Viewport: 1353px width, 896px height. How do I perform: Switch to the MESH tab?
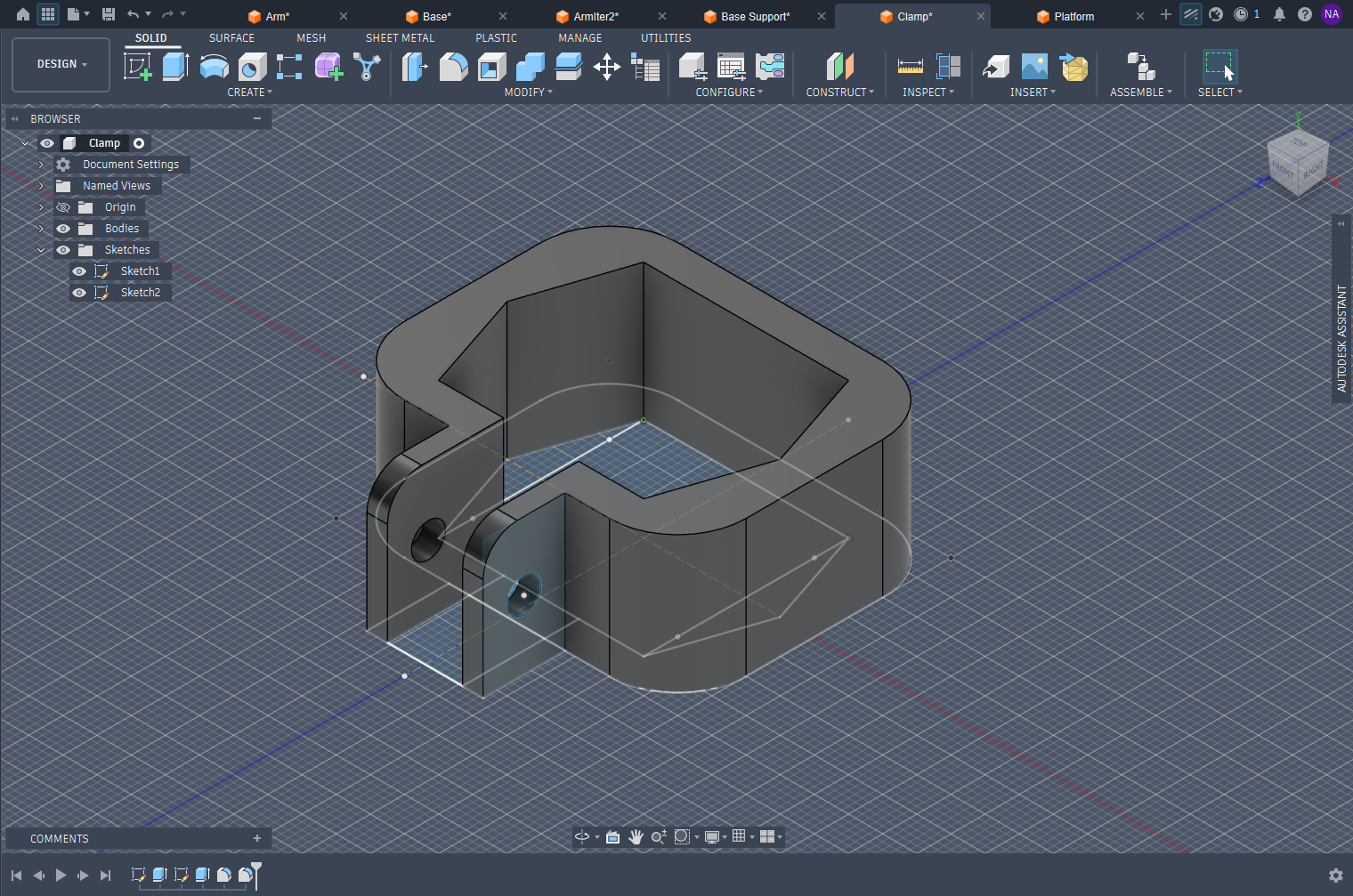pyautogui.click(x=311, y=38)
